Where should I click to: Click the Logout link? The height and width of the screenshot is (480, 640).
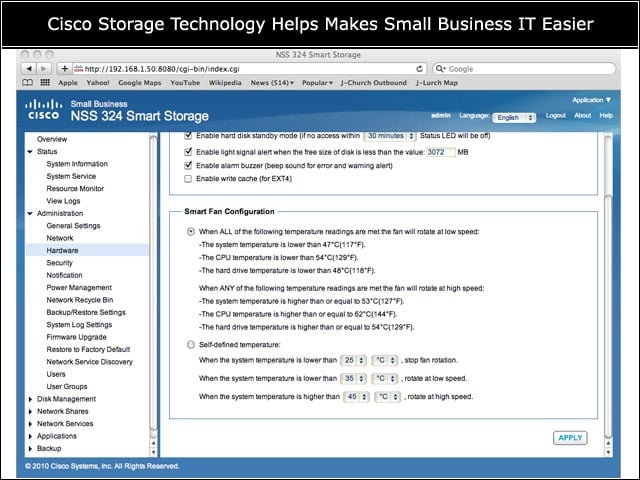[556, 116]
